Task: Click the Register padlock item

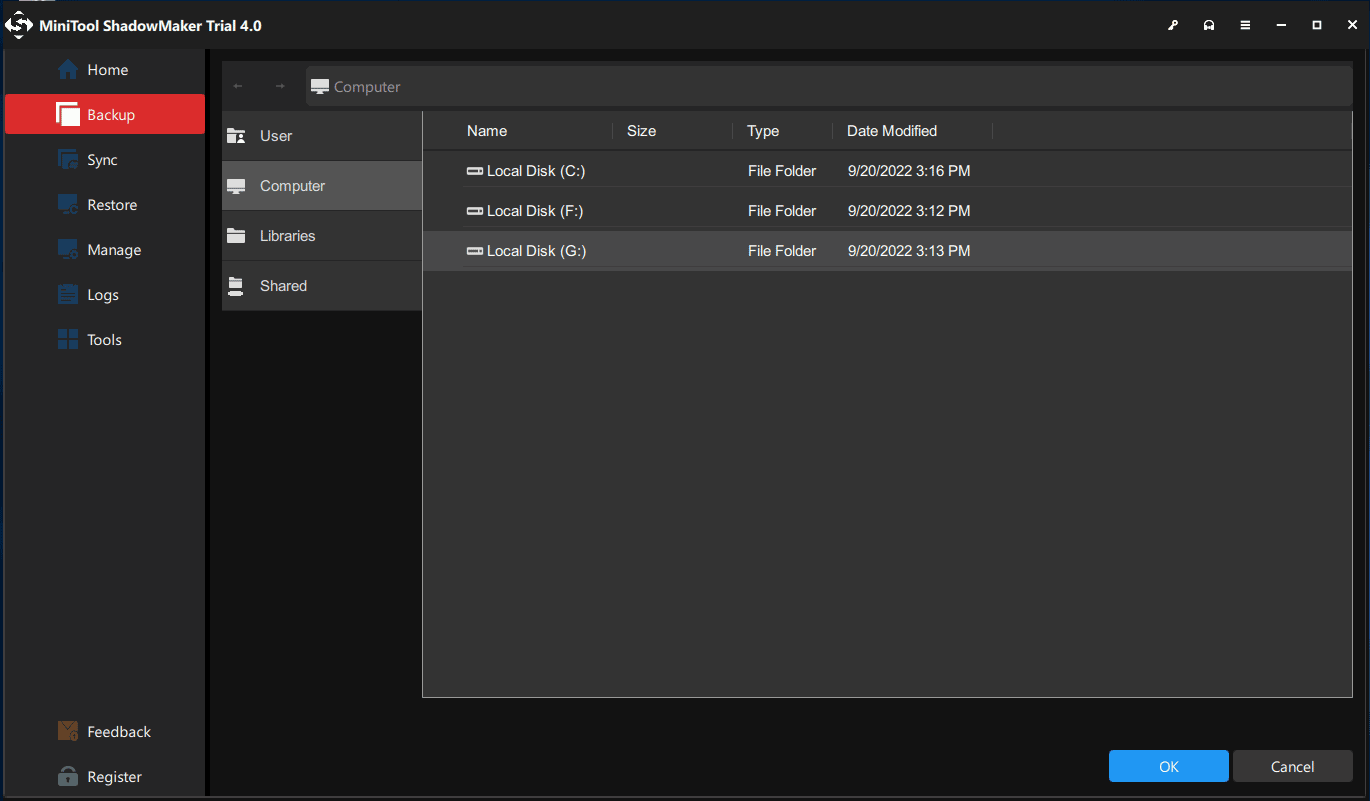Action: click(x=105, y=777)
